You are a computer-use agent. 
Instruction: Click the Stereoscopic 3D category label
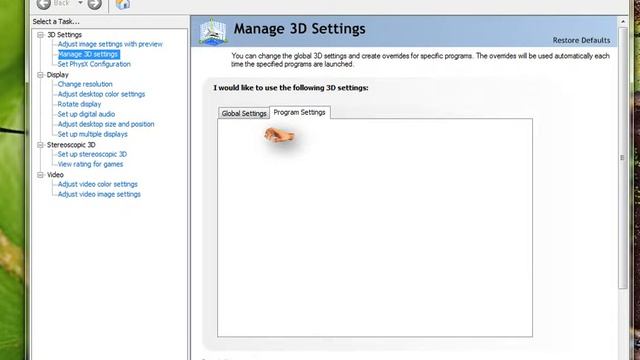(71, 145)
